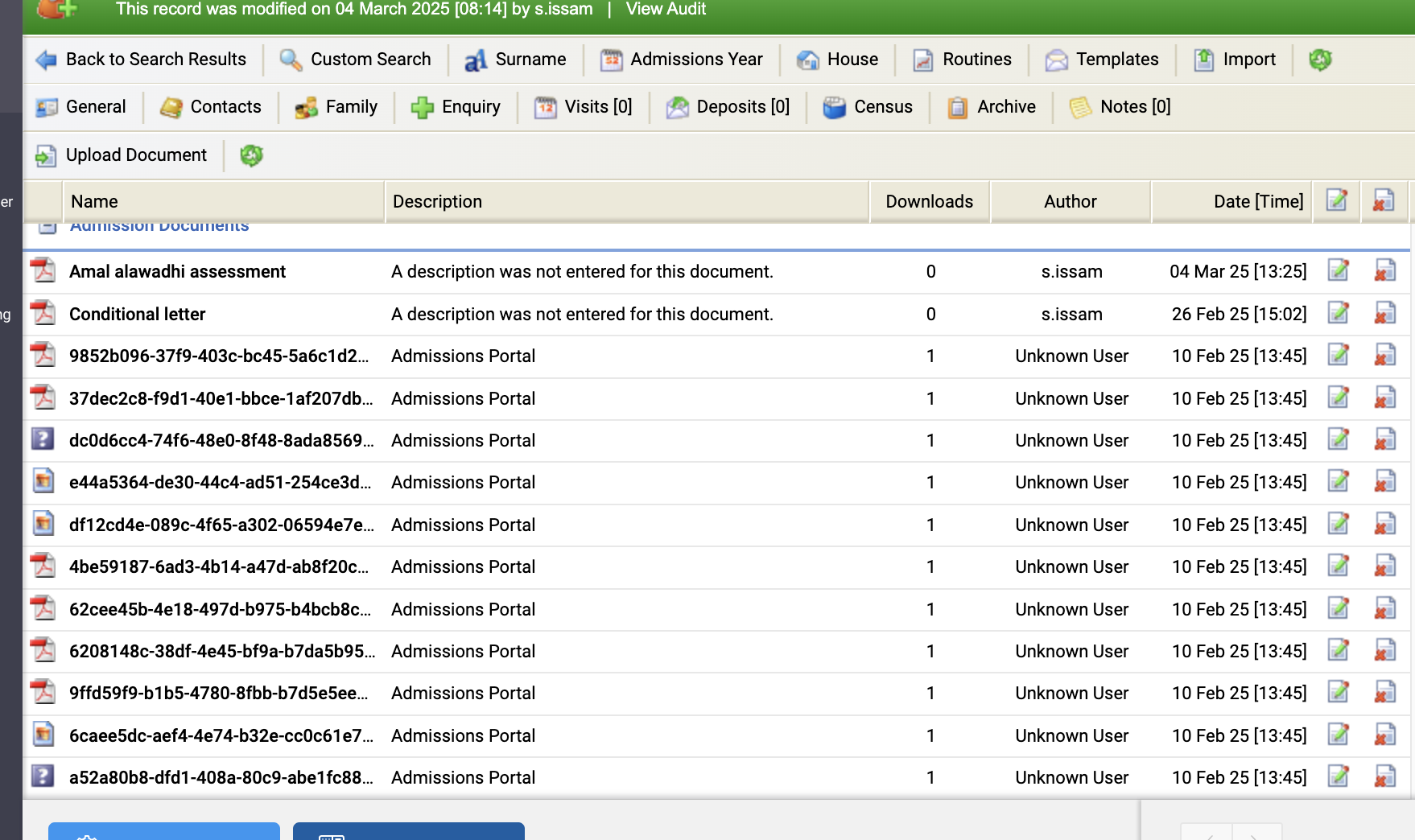Click Upload Document button
The width and height of the screenshot is (1415, 840).
point(122,155)
